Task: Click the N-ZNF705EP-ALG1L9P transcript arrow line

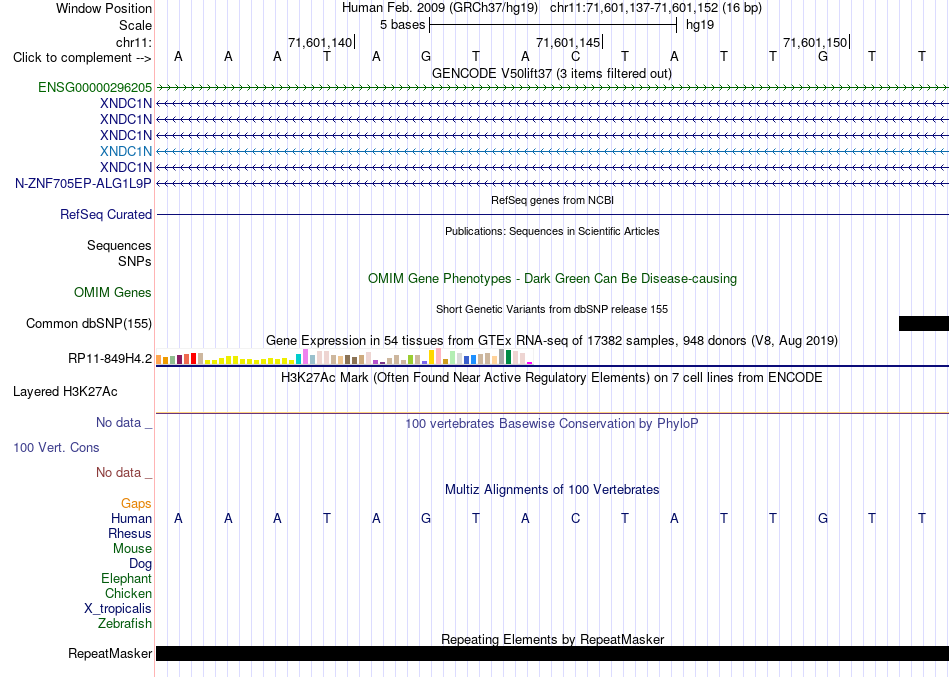Action: [x=552, y=183]
